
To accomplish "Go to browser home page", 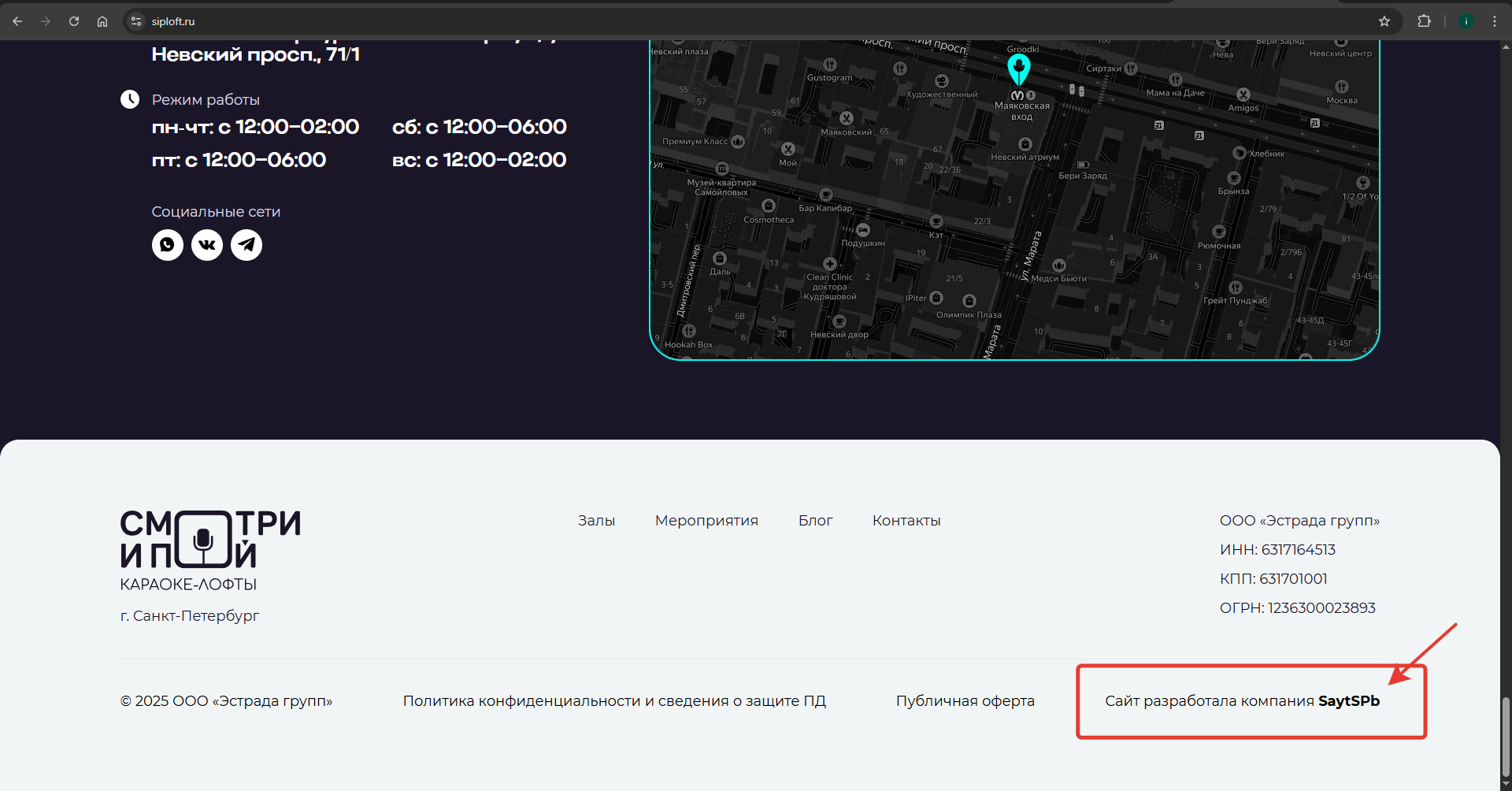I will click(x=102, y=21).
